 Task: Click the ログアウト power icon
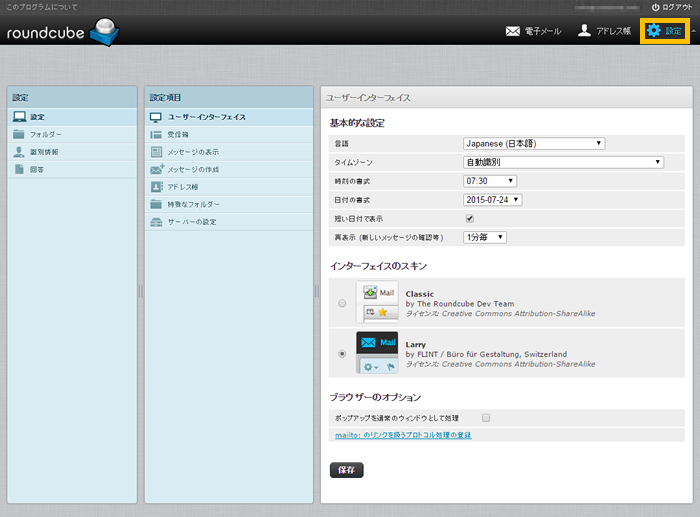[656, 7]
